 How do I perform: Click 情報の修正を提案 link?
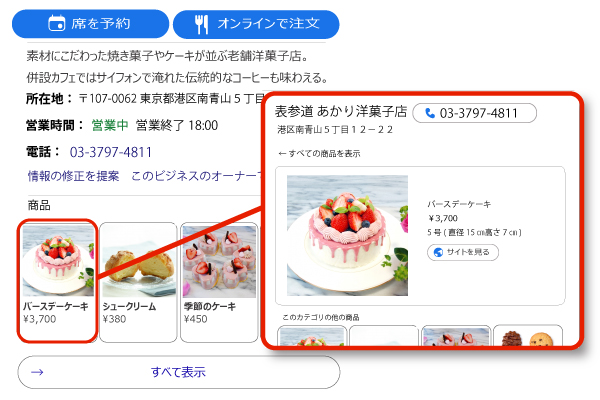point(73,176)
